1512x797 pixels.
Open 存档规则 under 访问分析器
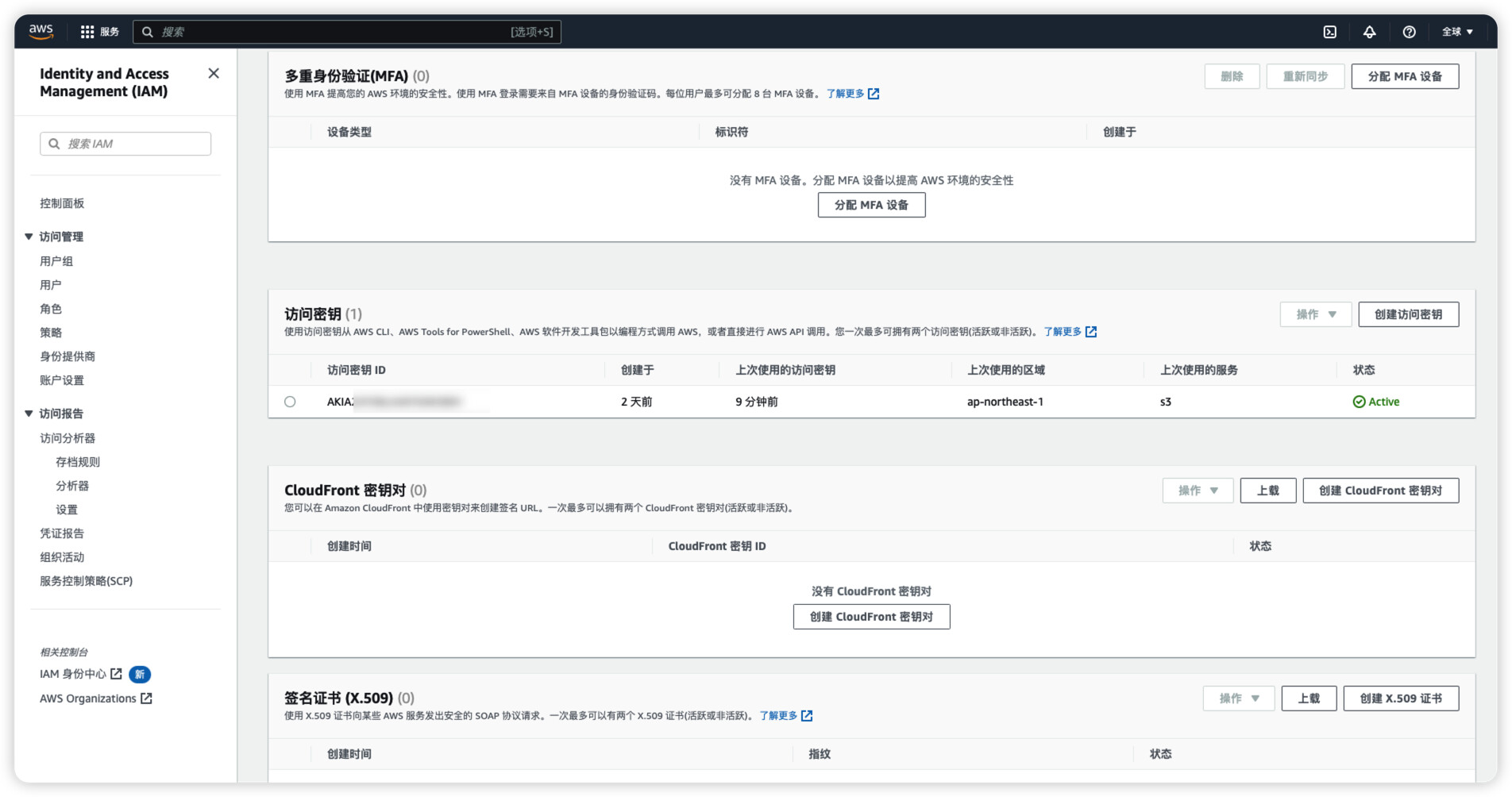(x=78, y=462)
